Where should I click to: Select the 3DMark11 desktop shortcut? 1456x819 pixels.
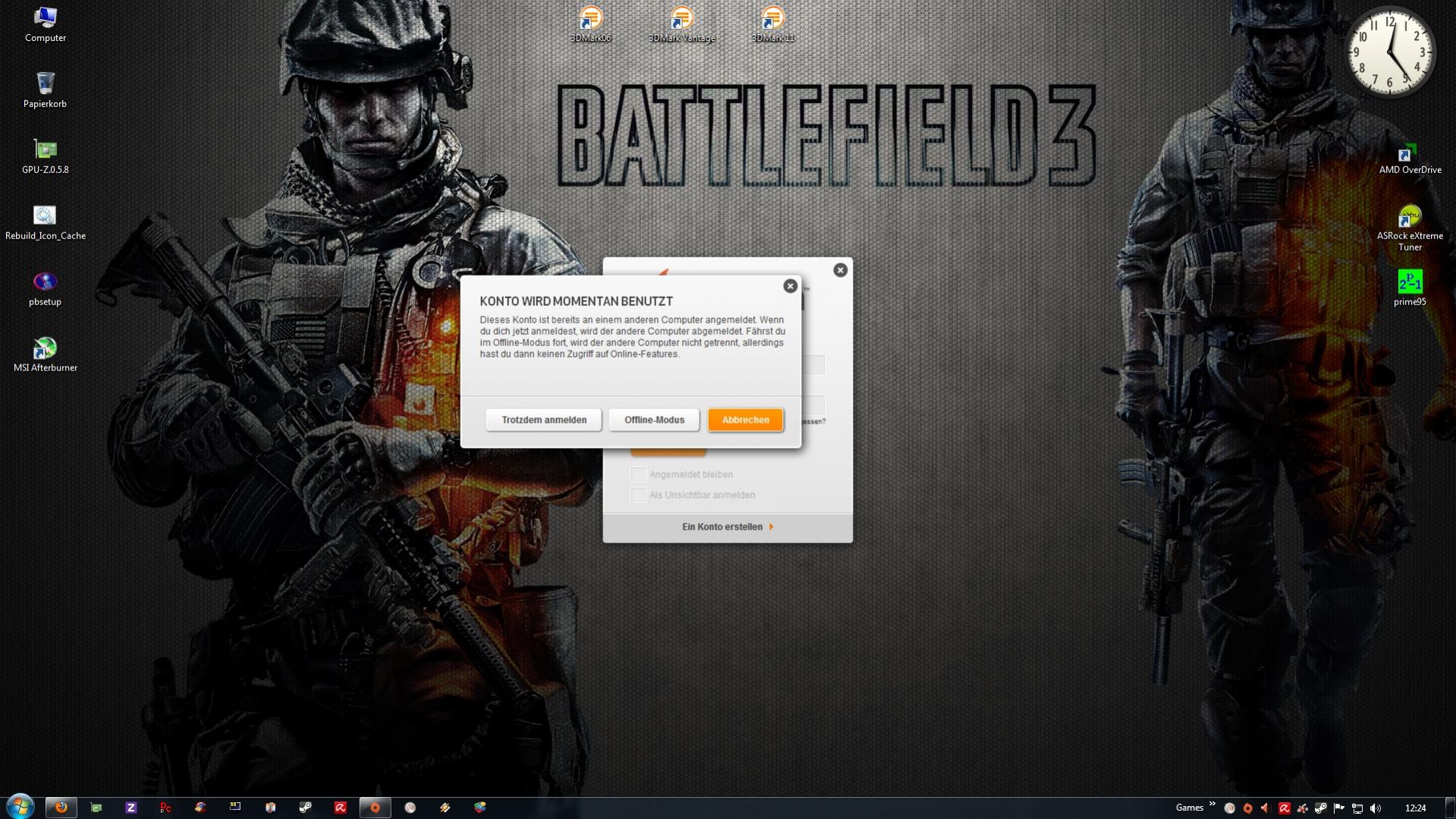[x=772, y=24]
